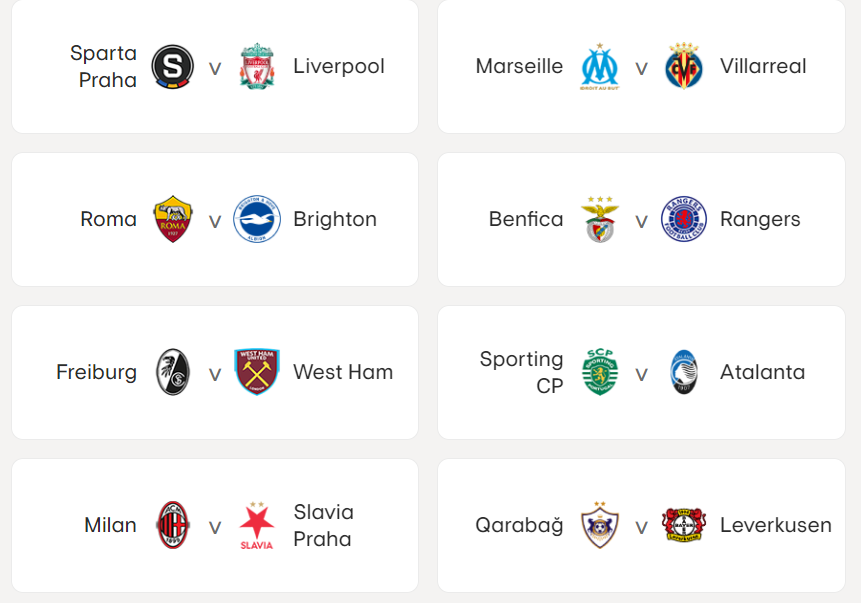Open the Roma v Brighton match card
This screenshot has width=861, height=603.
[x=215, y=219]
